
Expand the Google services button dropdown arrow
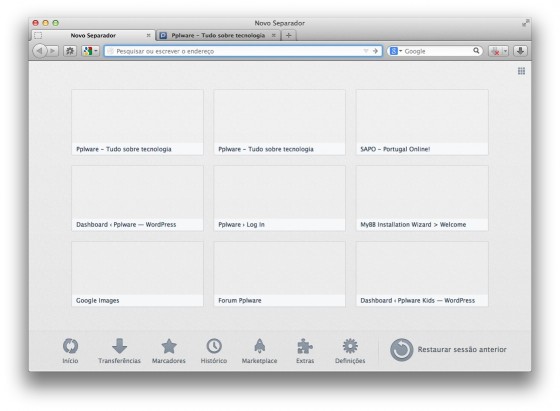point(96,51)
